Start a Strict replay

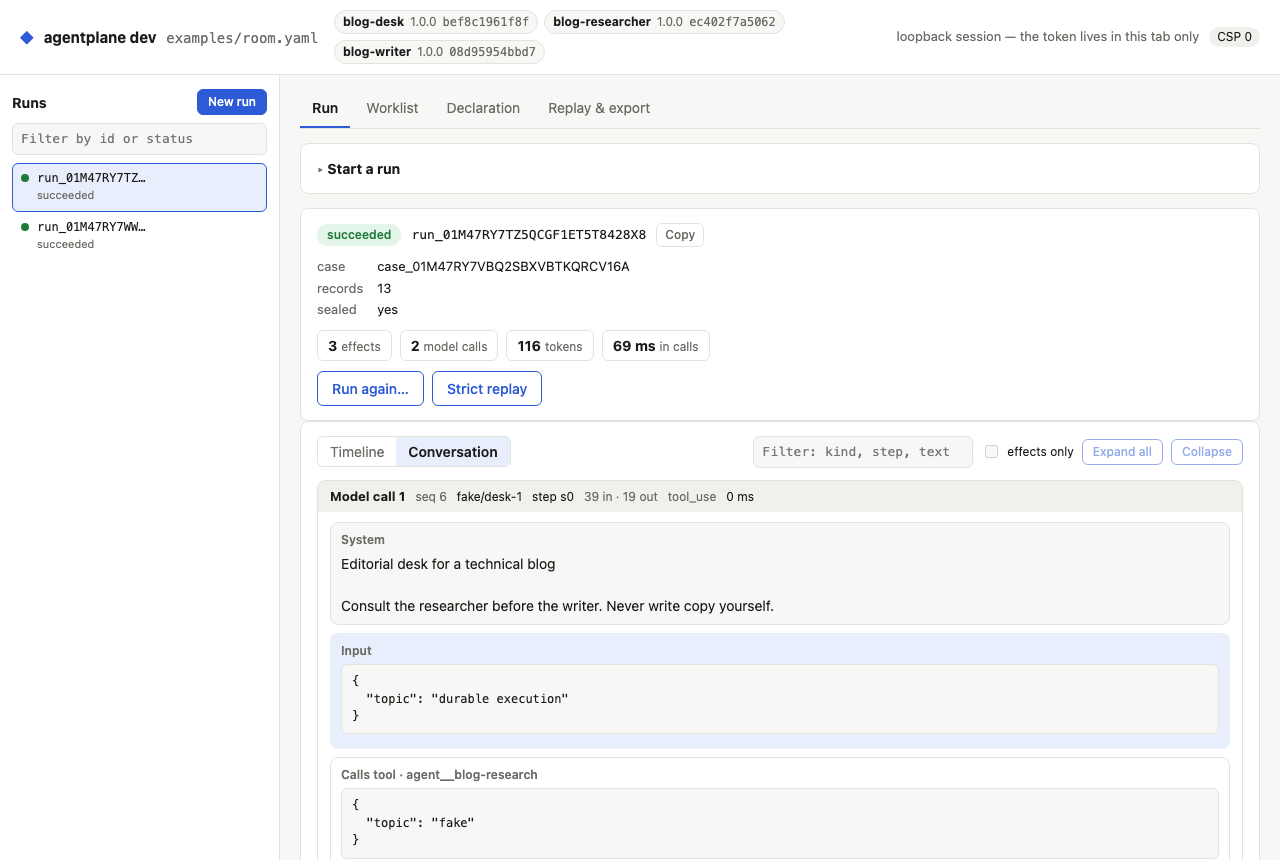(487, 389)
